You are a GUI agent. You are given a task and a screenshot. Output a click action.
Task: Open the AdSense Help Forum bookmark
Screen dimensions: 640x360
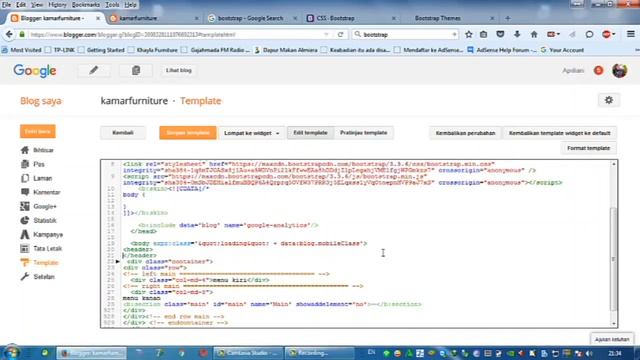502,50
